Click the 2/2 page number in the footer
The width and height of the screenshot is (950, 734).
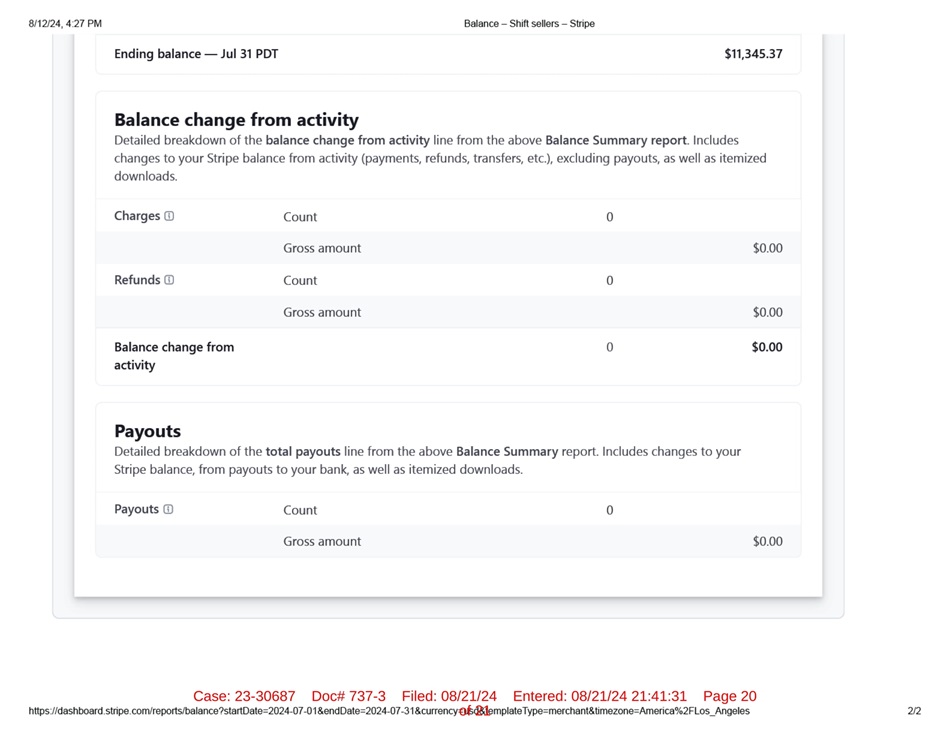[914, 711]
